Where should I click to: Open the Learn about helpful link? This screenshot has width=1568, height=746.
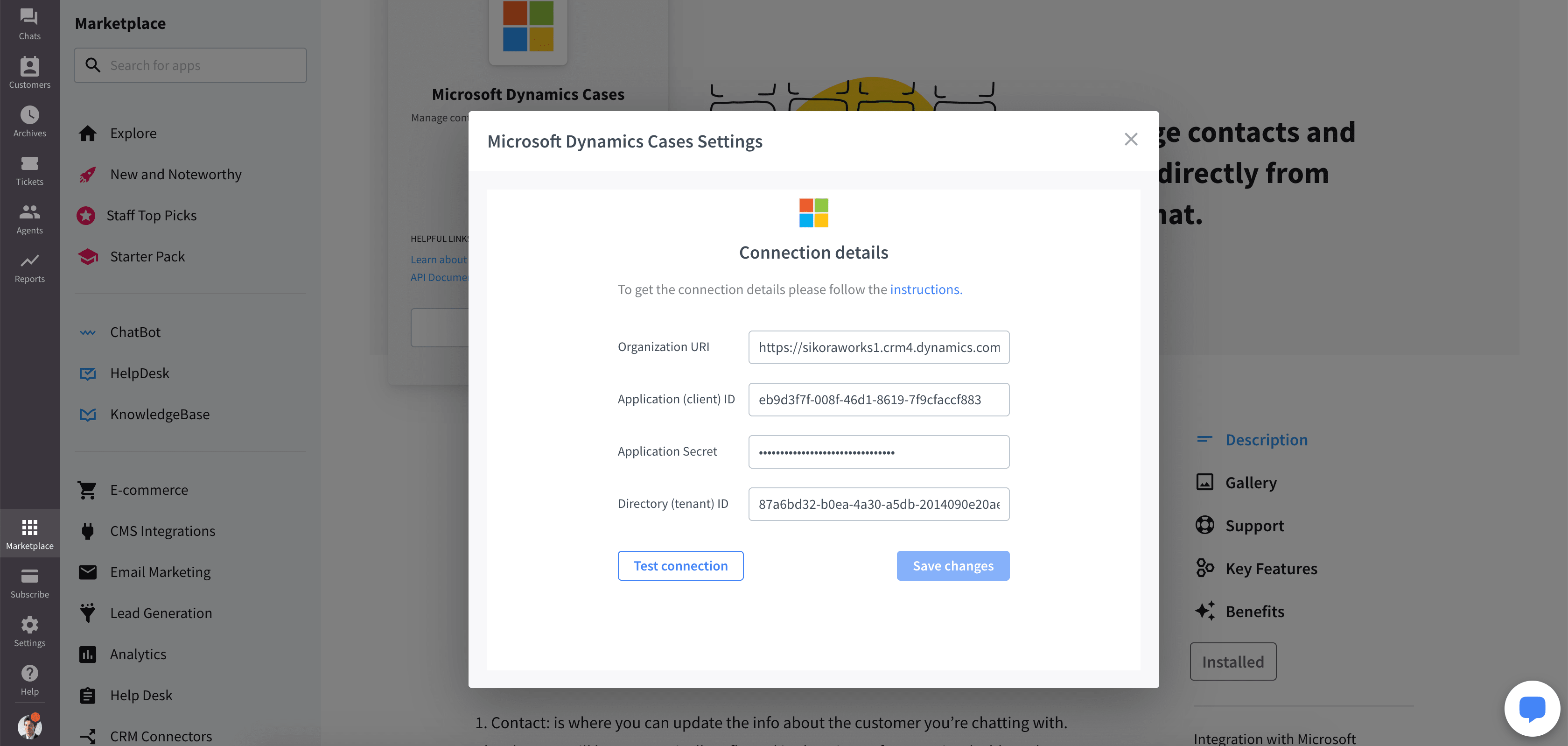point(439,260)
